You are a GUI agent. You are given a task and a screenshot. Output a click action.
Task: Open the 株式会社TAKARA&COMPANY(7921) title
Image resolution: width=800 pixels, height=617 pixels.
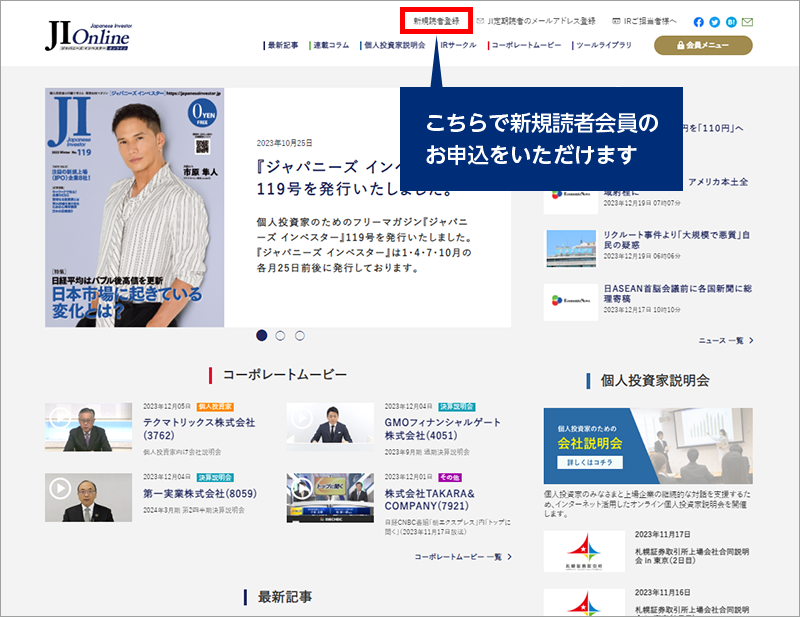tap(430, 500)
